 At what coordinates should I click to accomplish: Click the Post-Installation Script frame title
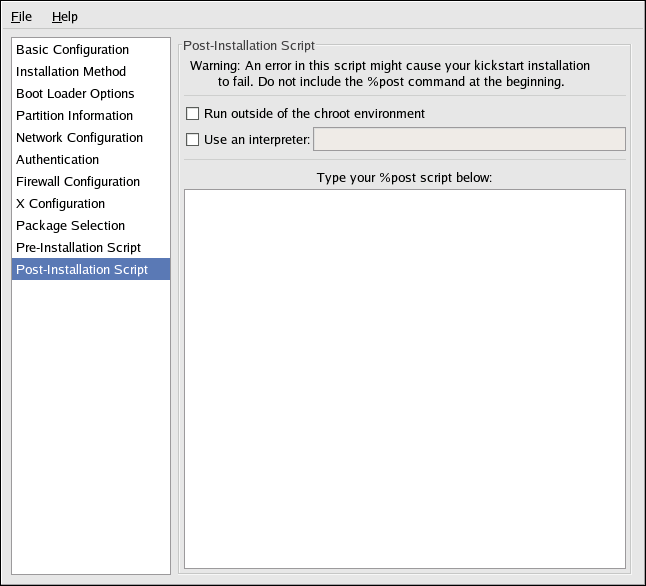click(x=249, y=45)
